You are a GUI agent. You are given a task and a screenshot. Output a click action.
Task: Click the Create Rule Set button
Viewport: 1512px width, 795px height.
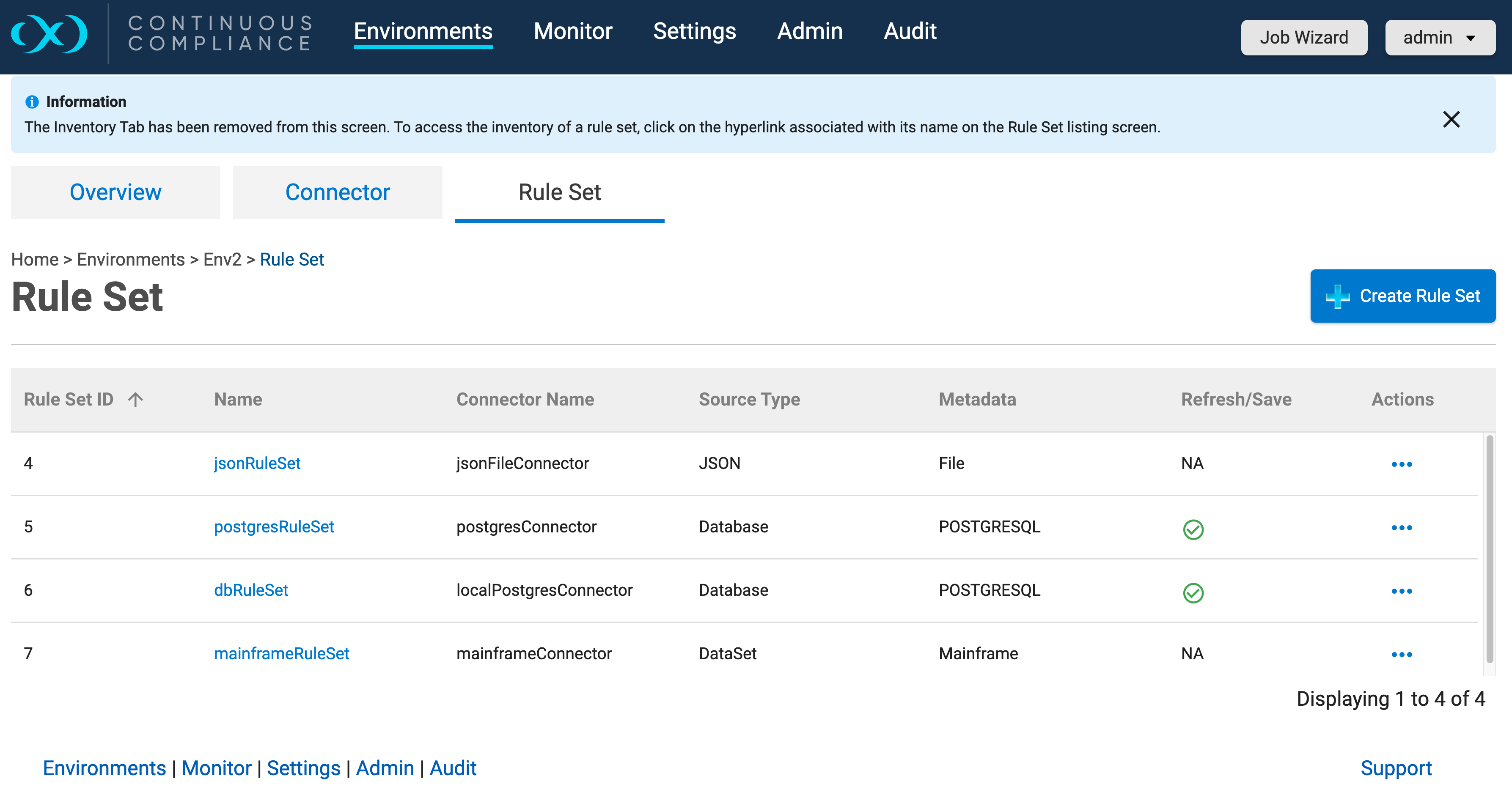click(1402, 296)
